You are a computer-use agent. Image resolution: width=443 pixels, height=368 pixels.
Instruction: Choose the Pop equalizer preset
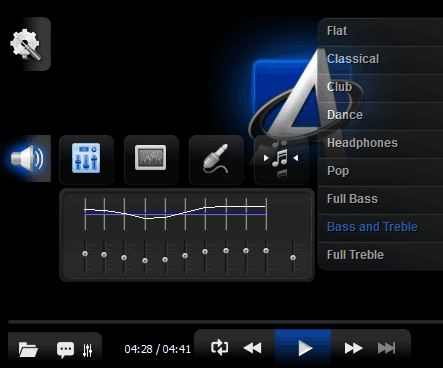click(x=381, y=171)
